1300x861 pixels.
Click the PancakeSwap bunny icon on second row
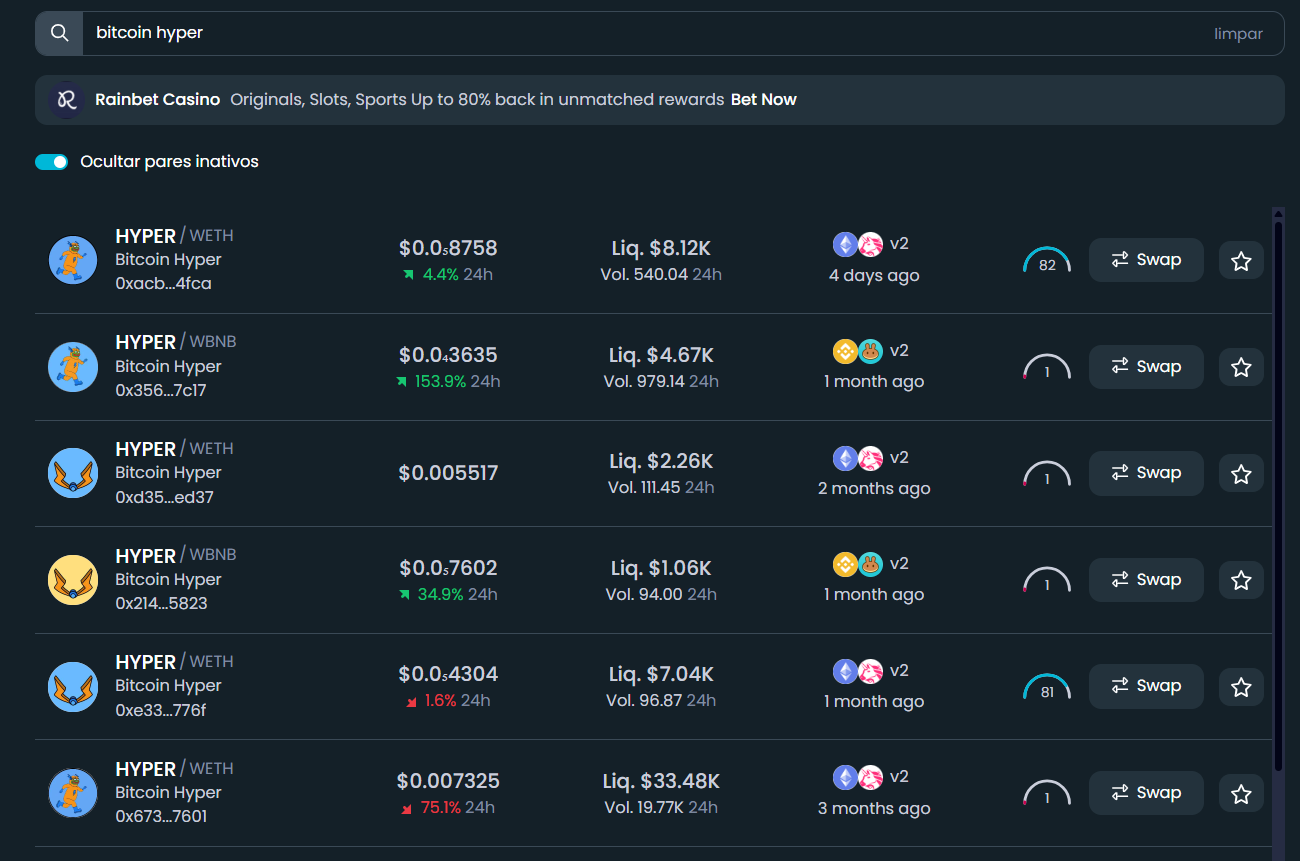coord(870,351)
